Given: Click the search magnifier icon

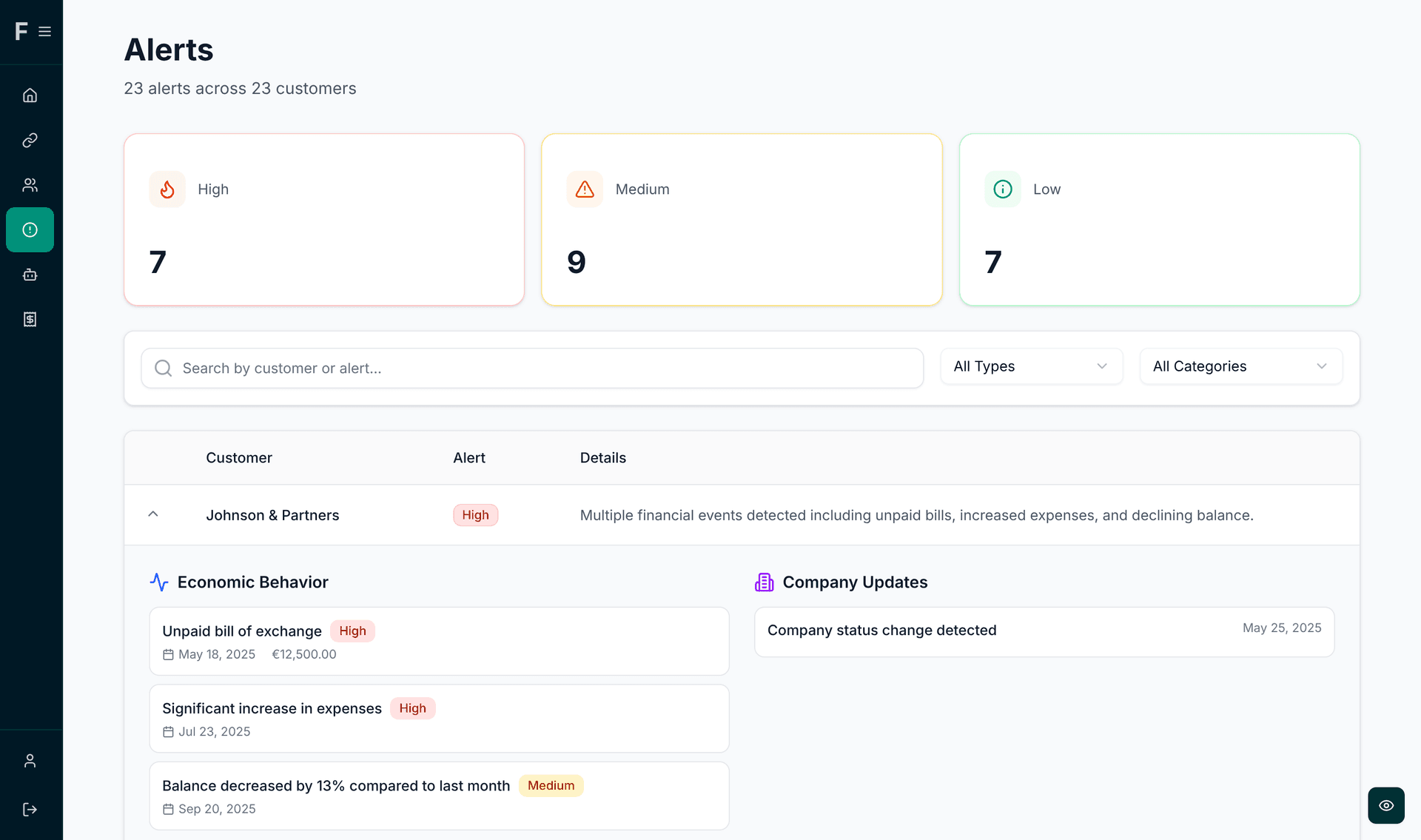Looking at the screenshot, I should pos(163,368).
